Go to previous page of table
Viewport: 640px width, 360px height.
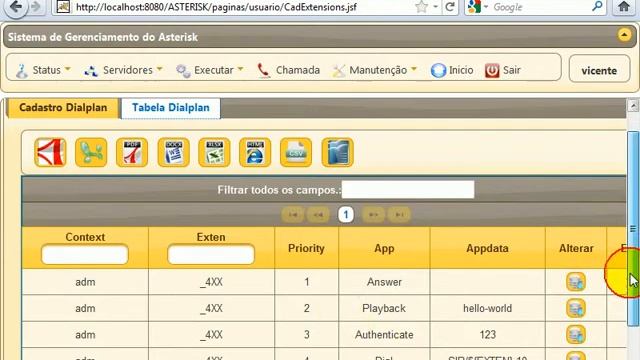tap(318, 215)
